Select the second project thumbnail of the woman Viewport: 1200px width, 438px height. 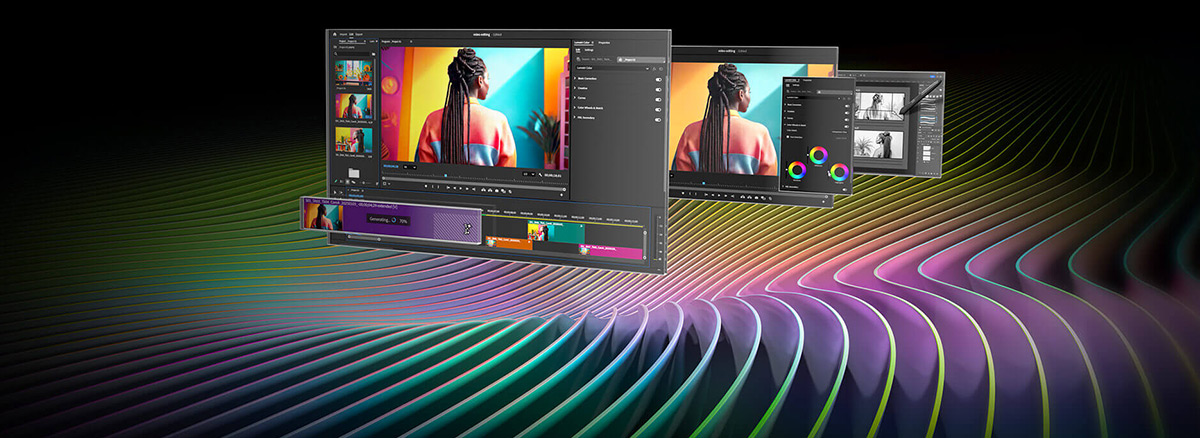click(x=353, y=106)
